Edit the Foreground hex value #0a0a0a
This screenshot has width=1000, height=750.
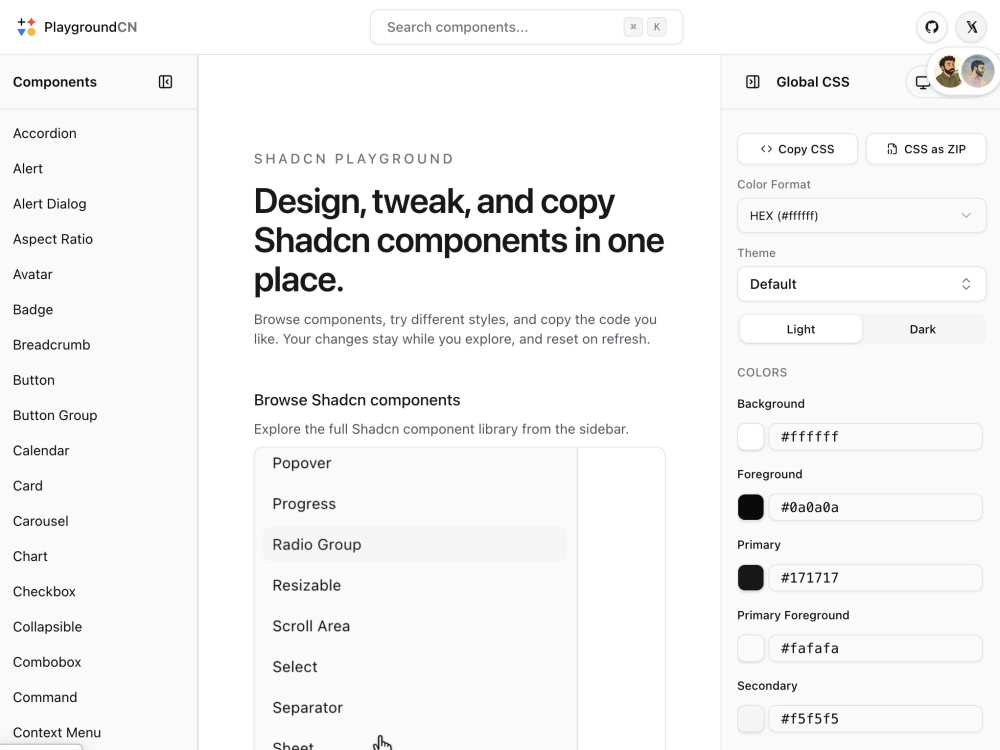tap(875, 507)
